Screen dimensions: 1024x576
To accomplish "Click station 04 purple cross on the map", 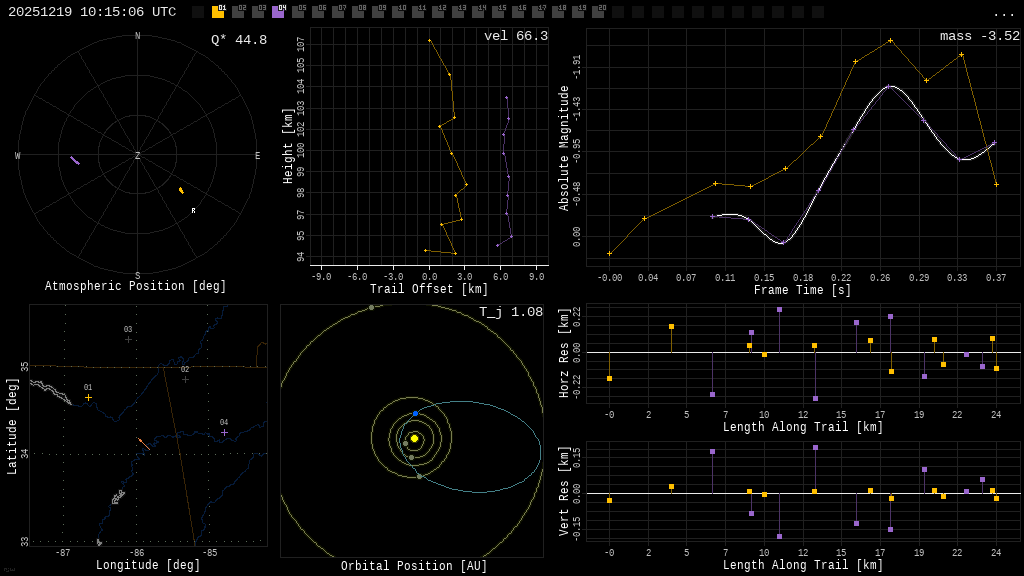I will (224, 432).
